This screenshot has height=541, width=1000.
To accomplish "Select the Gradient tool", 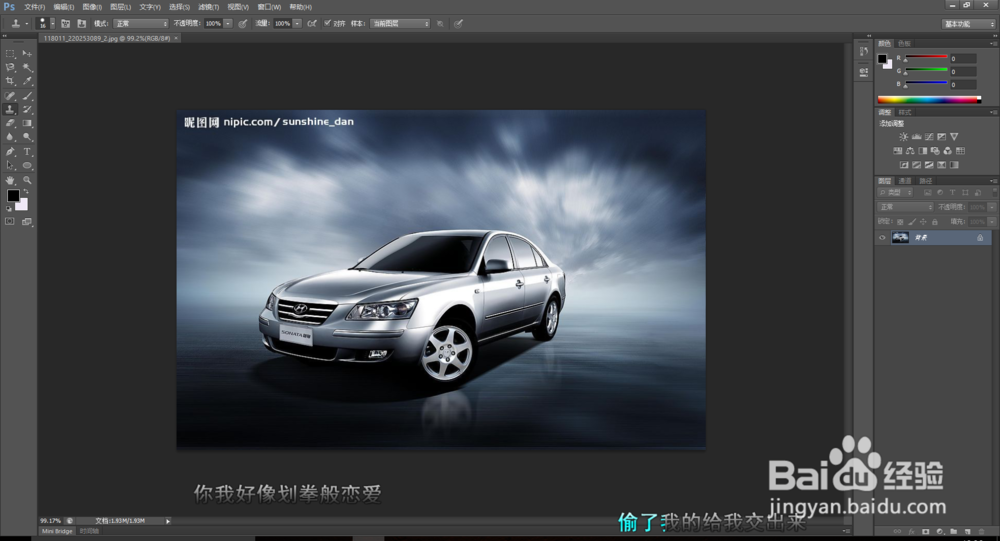I will pyautogui.click(x=27, y=123).
